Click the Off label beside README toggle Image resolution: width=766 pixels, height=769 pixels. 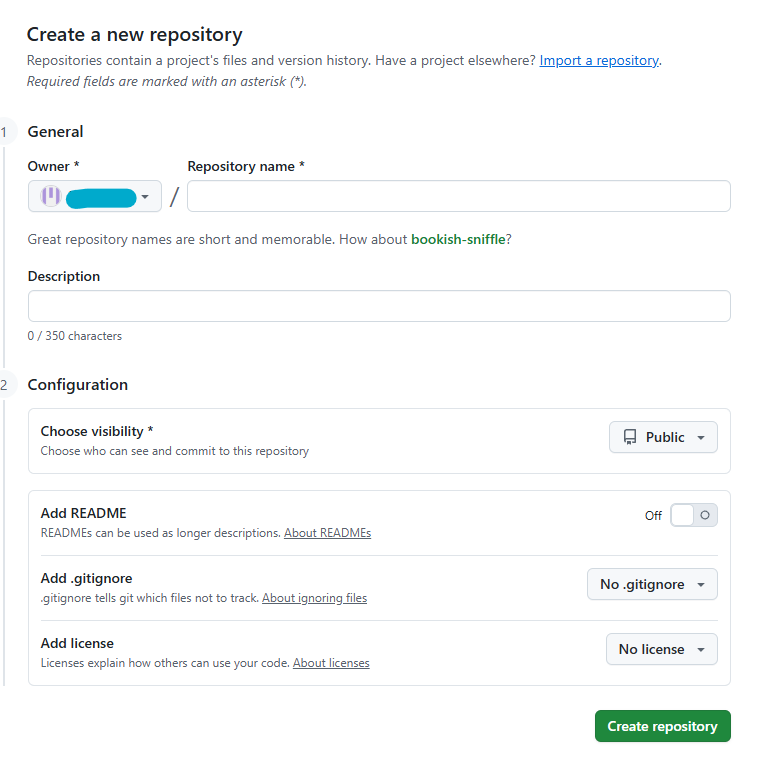(x=653, y=516)
